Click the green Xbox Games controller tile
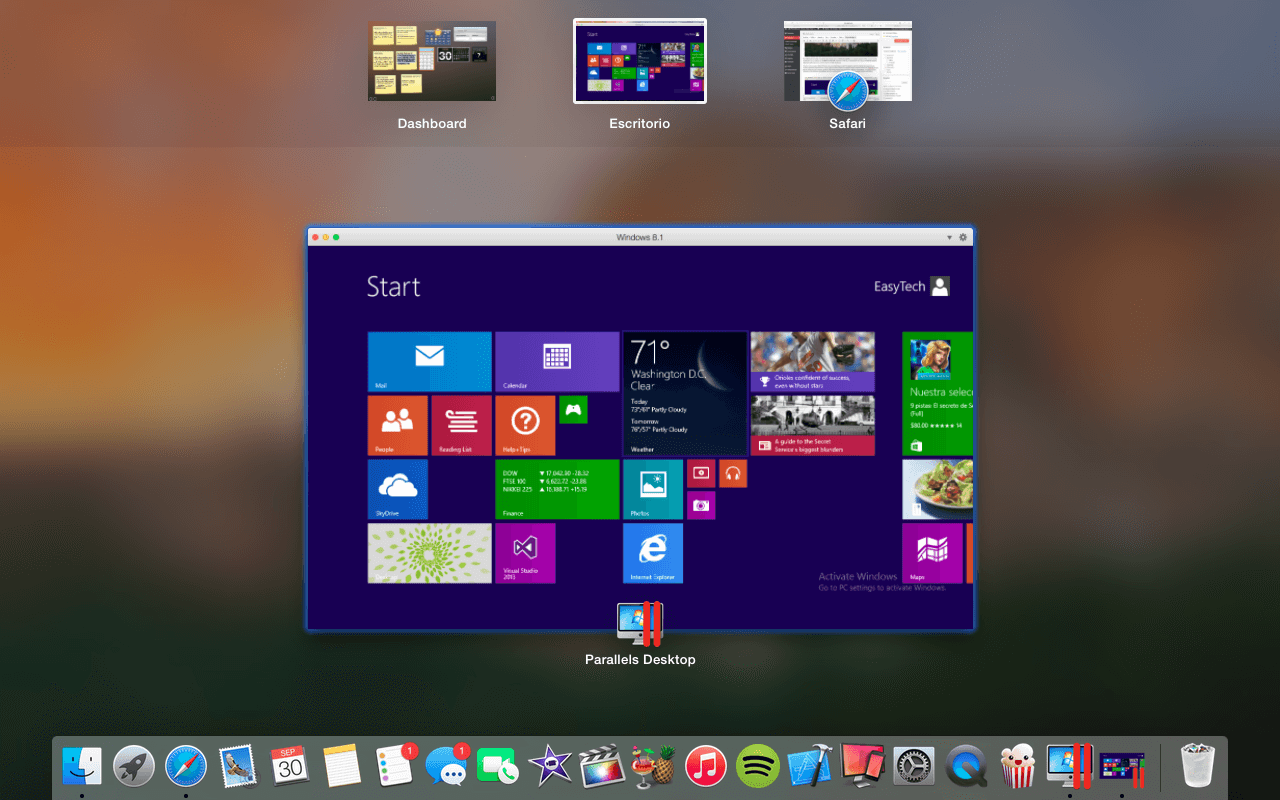Screen dimensions: 1280x800 coord(573,409)
